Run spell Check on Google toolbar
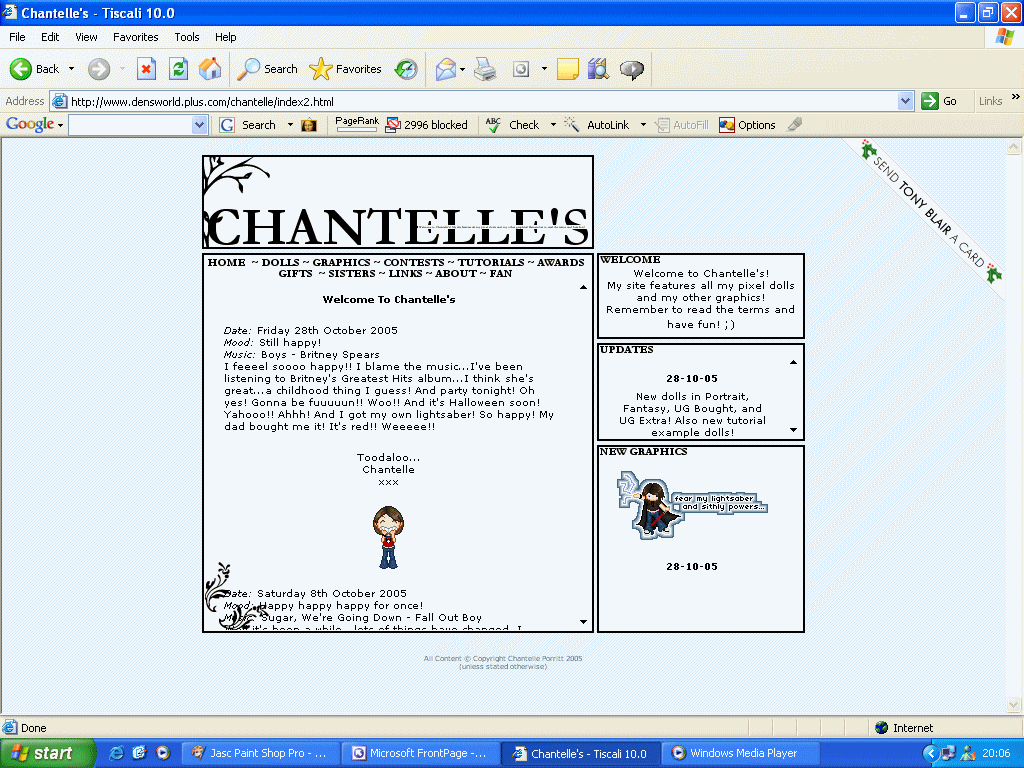Screen dimensions: 1024x768 coord(513,125)
